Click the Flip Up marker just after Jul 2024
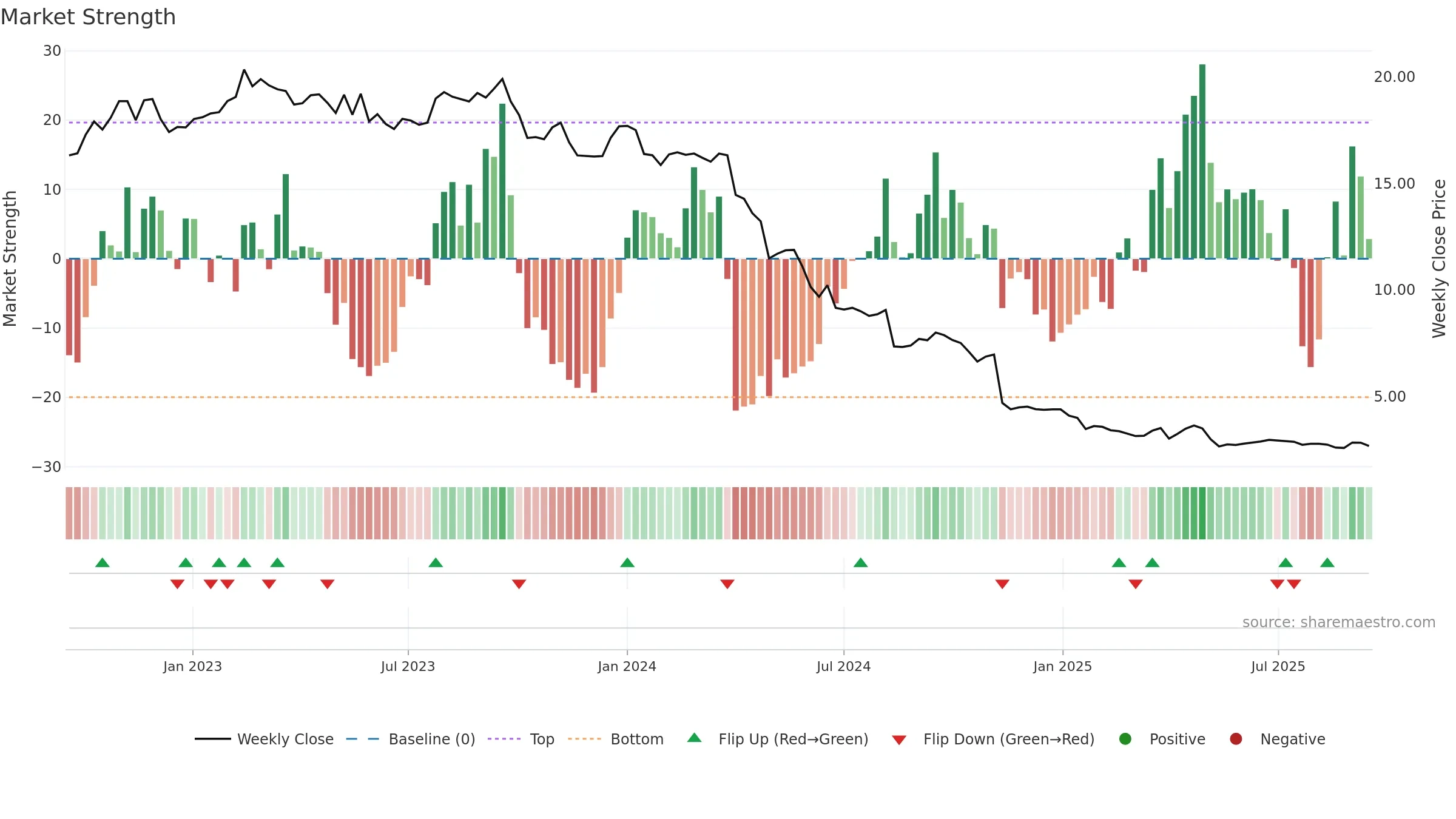This screenshot has height=819, width=1456. pos(860,562)
